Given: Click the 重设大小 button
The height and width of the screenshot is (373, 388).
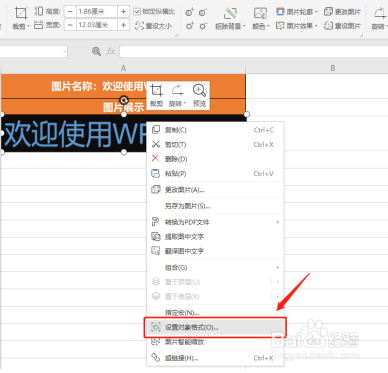Looking at the screenshot, I should tap(154, 26).
